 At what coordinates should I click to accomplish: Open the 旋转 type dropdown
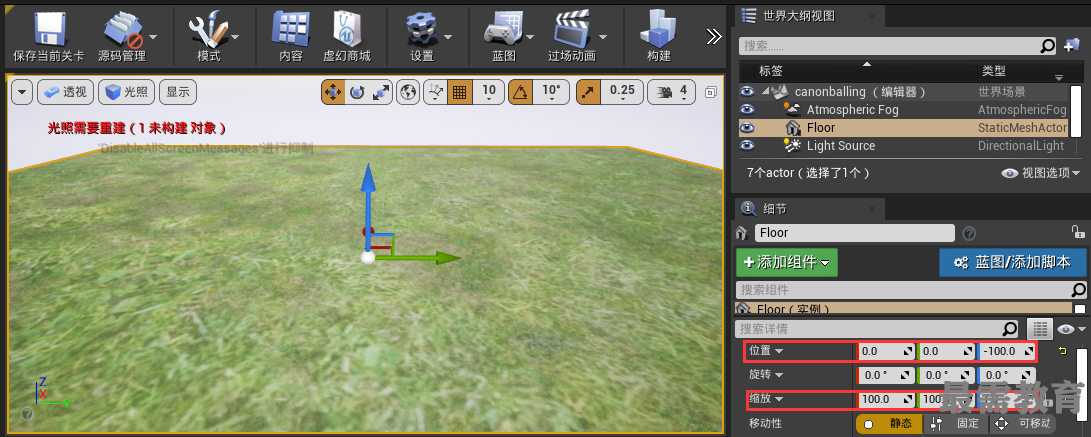tap(767, 374)
